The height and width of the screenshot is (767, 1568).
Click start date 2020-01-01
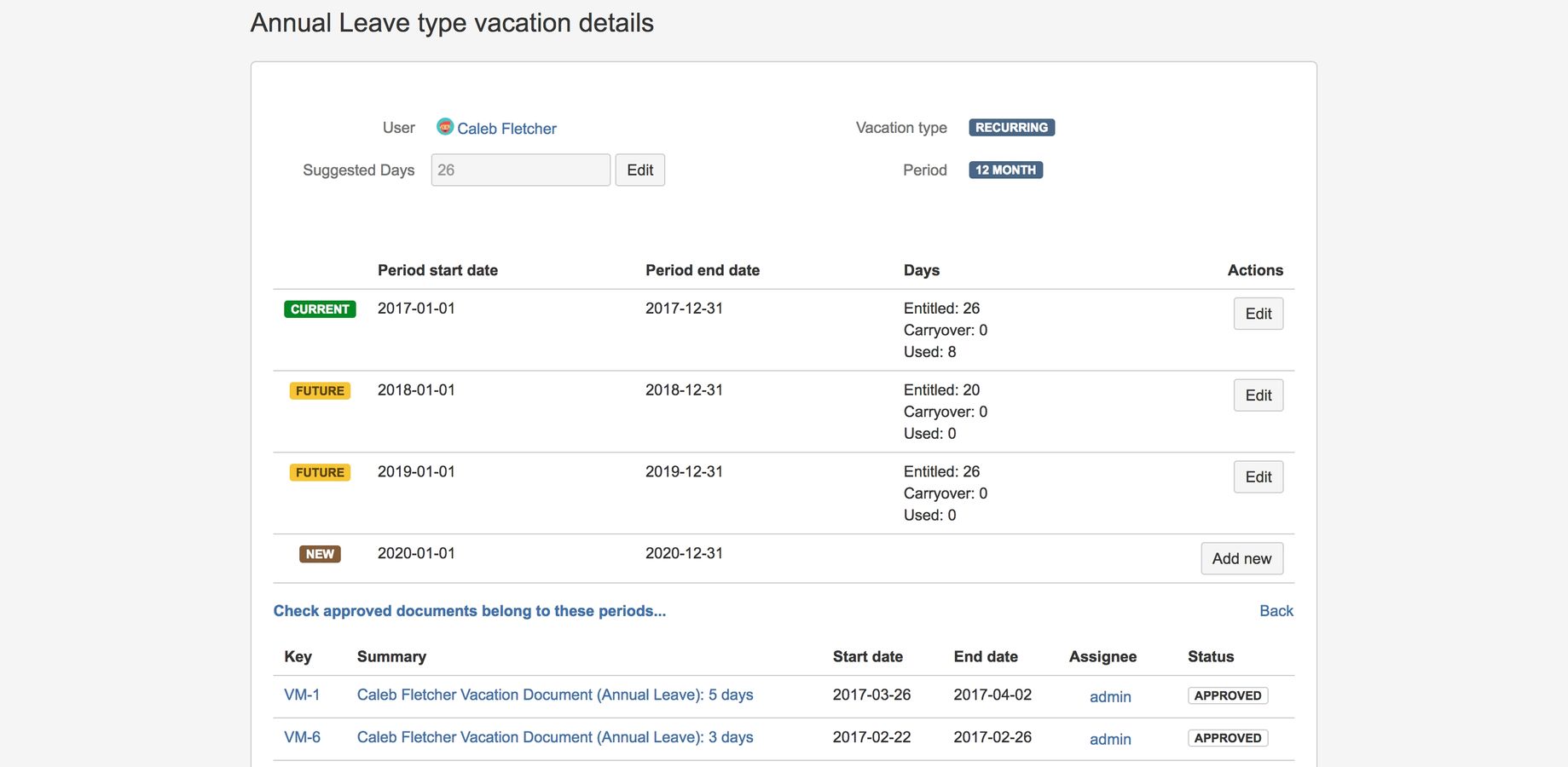click(x=416, y=554)
